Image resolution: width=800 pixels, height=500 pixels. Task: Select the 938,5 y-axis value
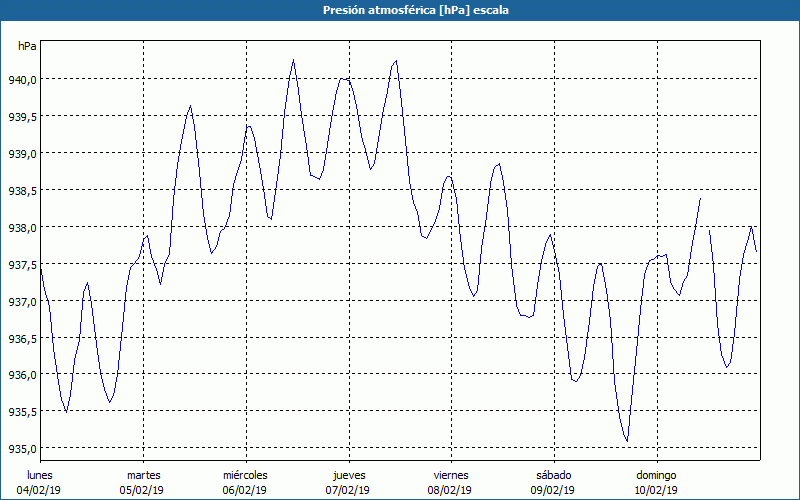tap(22, 190)
